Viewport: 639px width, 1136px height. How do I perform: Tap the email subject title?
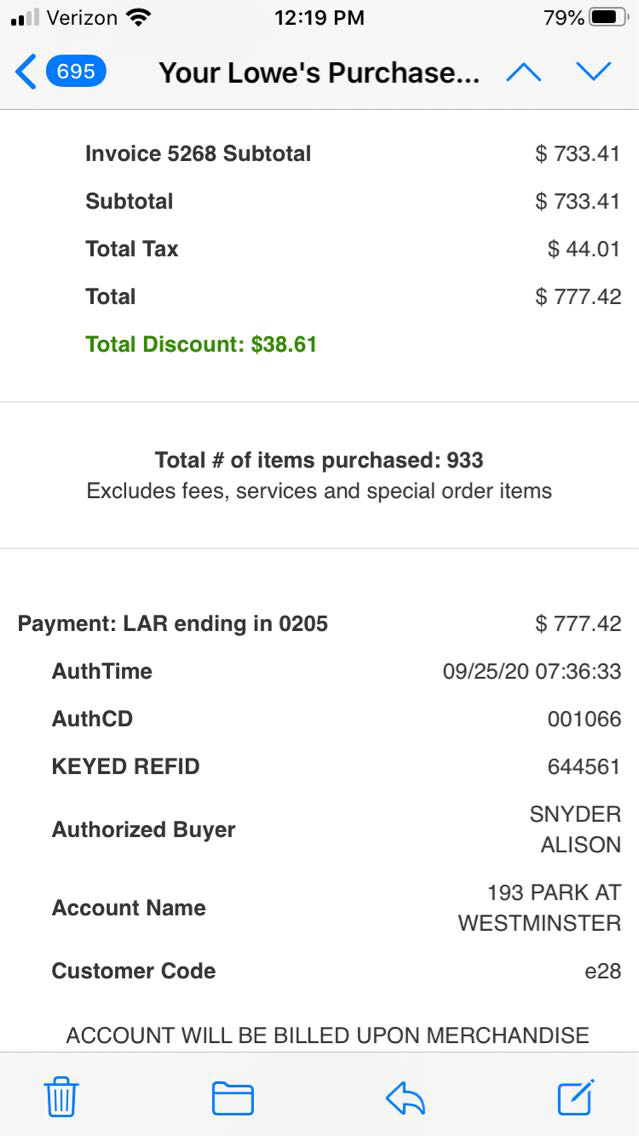(319, 73)
